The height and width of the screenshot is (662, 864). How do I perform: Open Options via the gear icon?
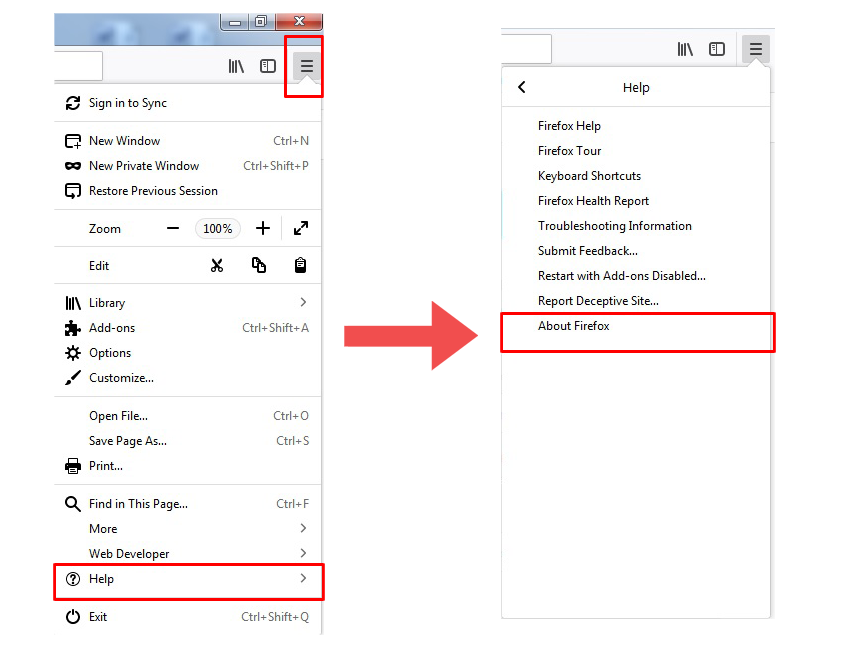[72, 352]
